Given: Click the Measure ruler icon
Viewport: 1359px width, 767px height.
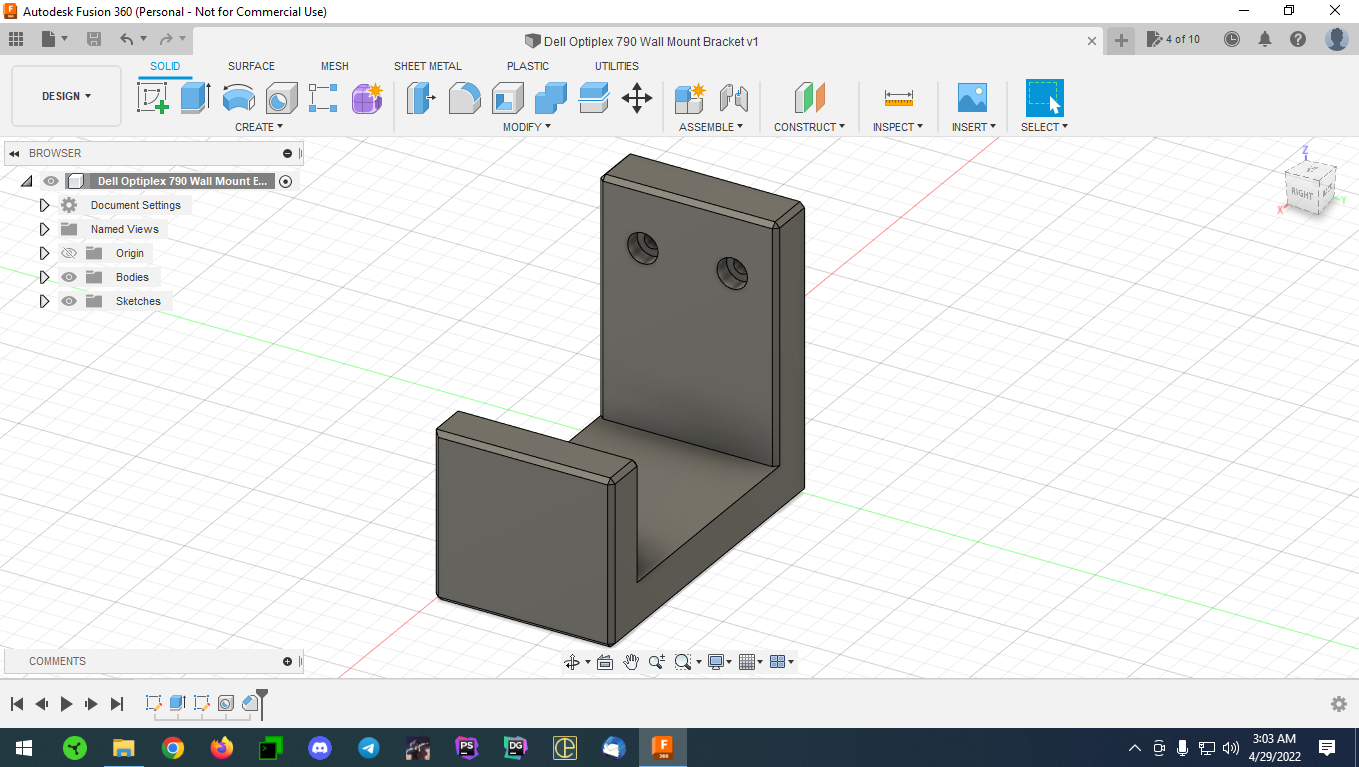Looking at the screenshot, I should point(899,97).
